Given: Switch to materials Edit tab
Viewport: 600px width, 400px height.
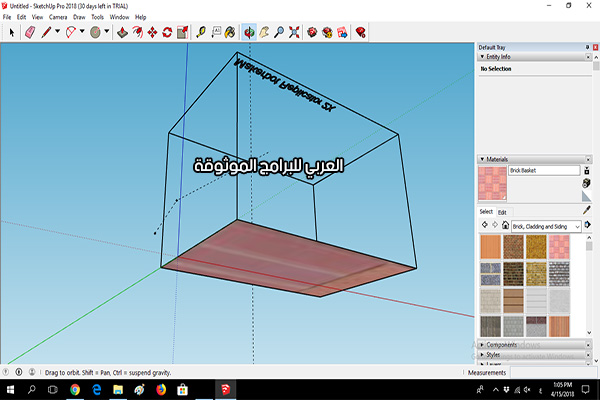Looking at the screenshot, I should click(502, 212).
